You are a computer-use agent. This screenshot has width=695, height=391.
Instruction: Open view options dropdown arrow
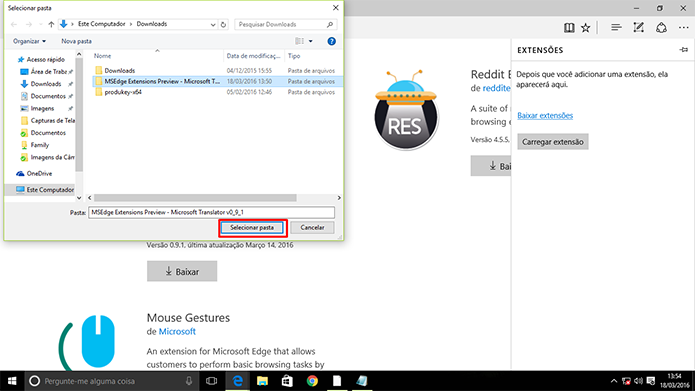tap(311, 41)
